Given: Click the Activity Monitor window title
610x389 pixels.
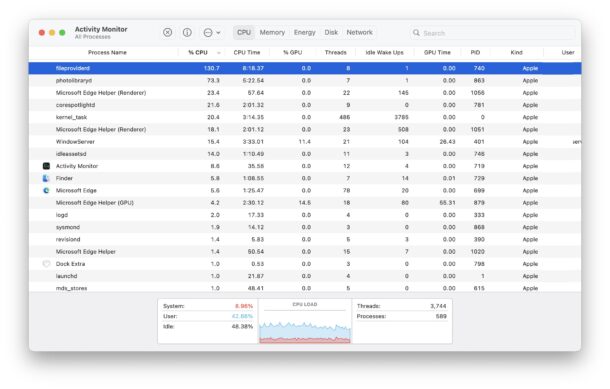Looking at the screenshot, I should 101,29.
